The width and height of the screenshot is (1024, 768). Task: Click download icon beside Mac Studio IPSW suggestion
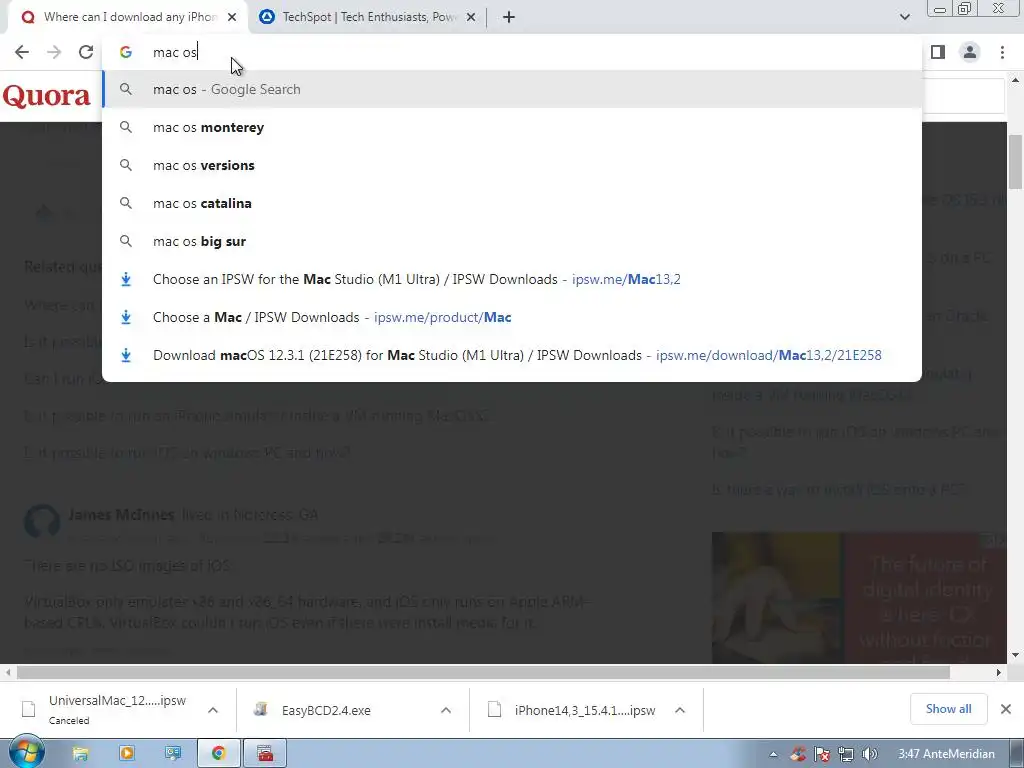[x=126, y=280]
